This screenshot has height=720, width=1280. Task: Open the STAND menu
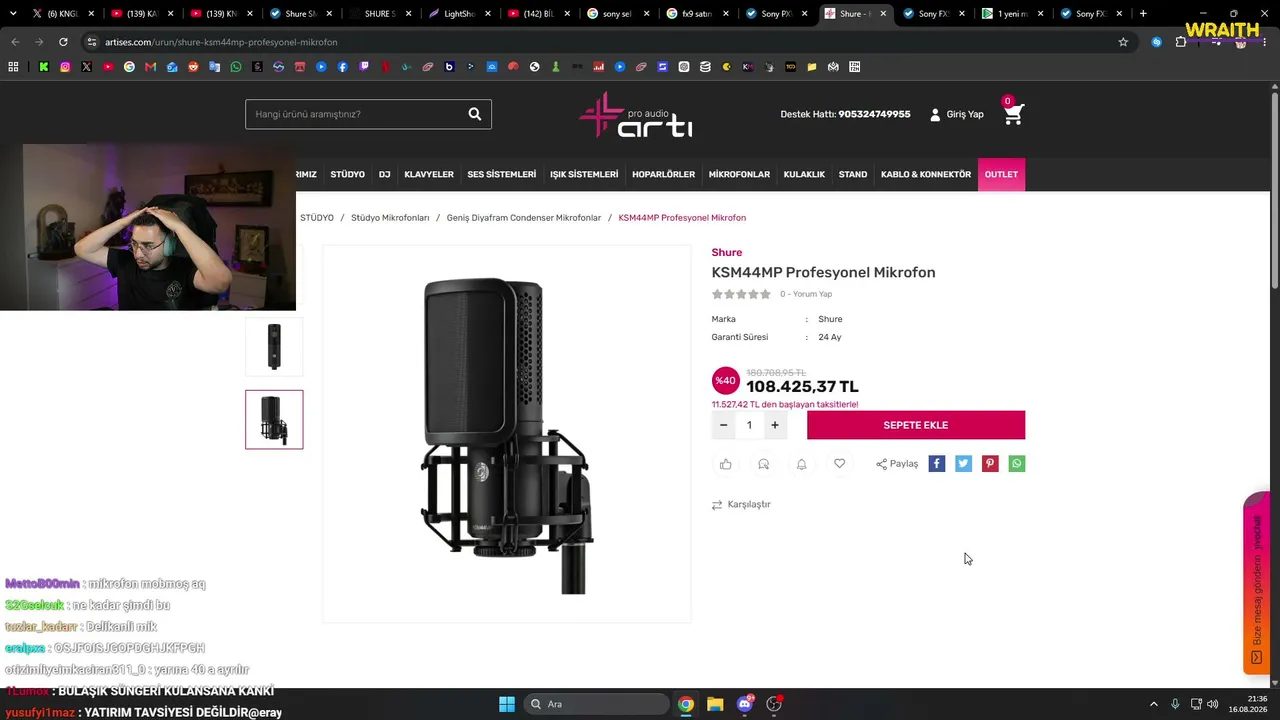point(853,175)
